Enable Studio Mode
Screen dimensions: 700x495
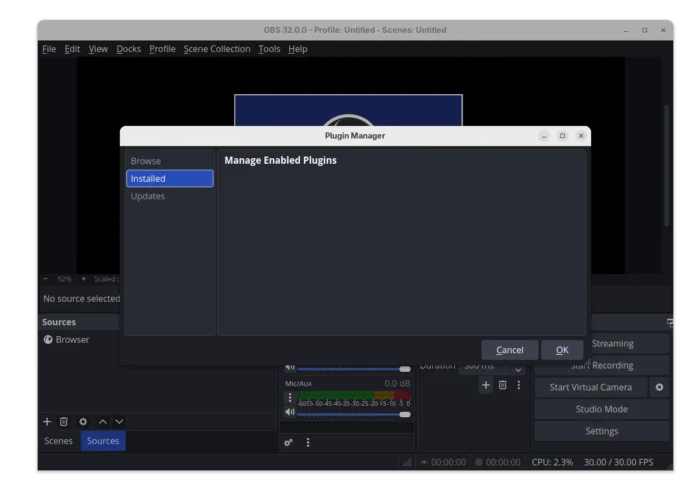point(602,409)
